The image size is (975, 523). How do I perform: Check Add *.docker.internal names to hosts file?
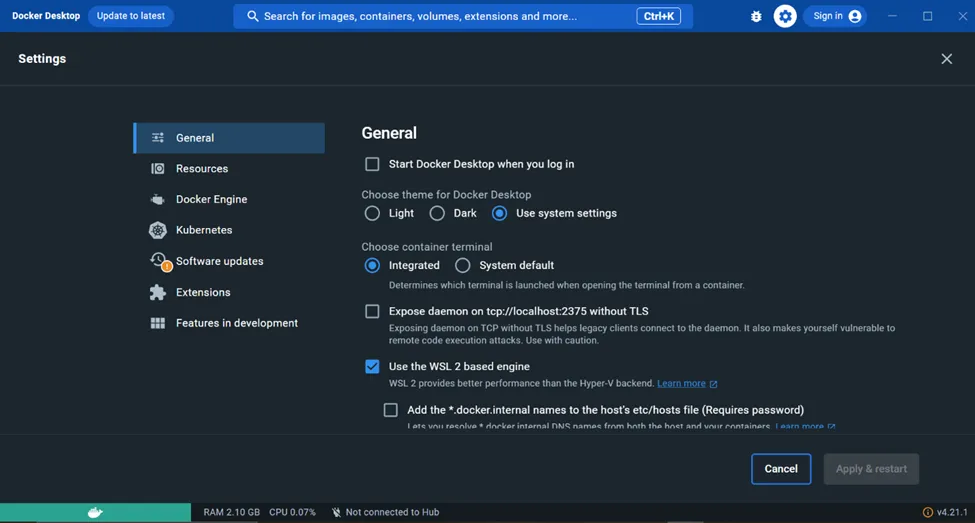tap(390, 410)
